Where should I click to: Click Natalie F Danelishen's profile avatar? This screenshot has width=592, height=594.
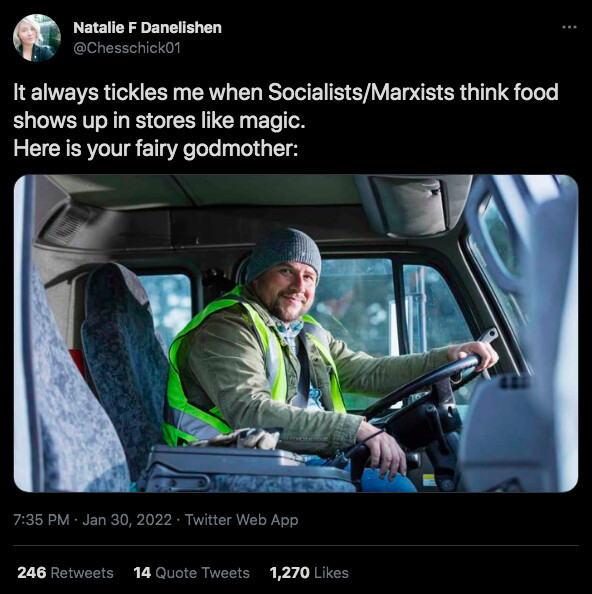[37, 38]
